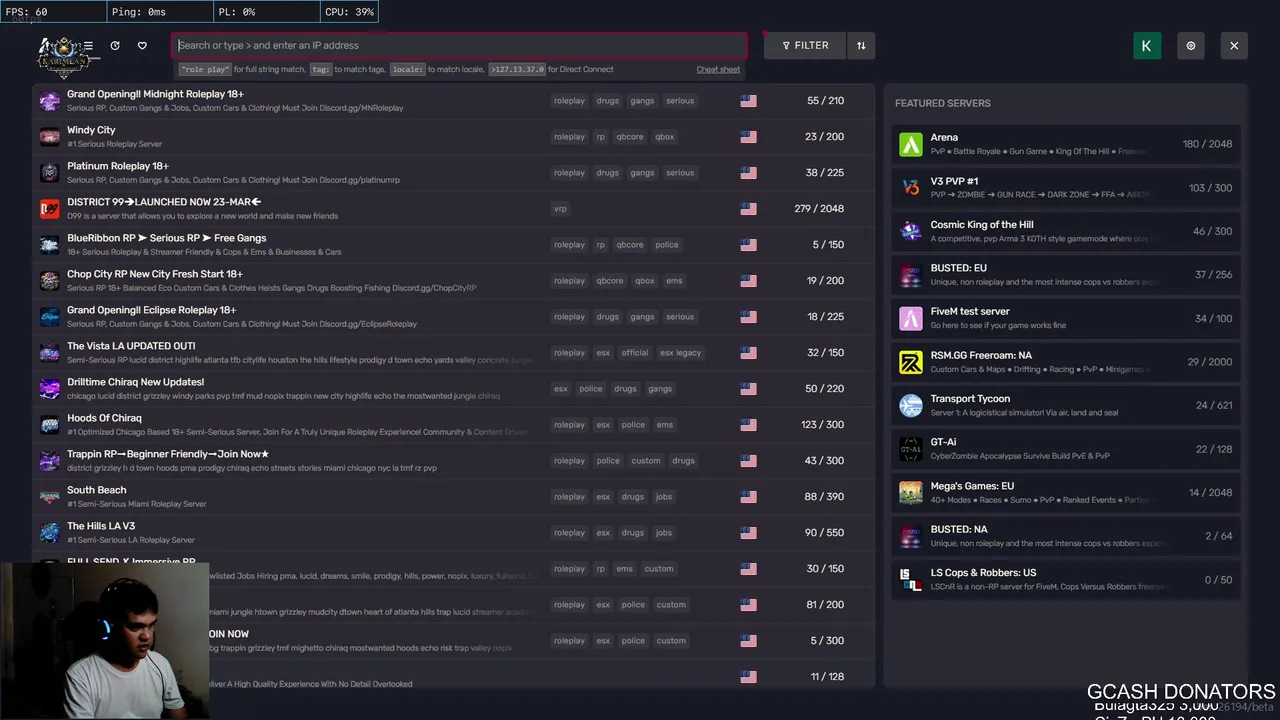Viewport: 1280px width, 720px height.
Task: Click US flag on The Hills LA V3 row
Action: tap(748, 533)
